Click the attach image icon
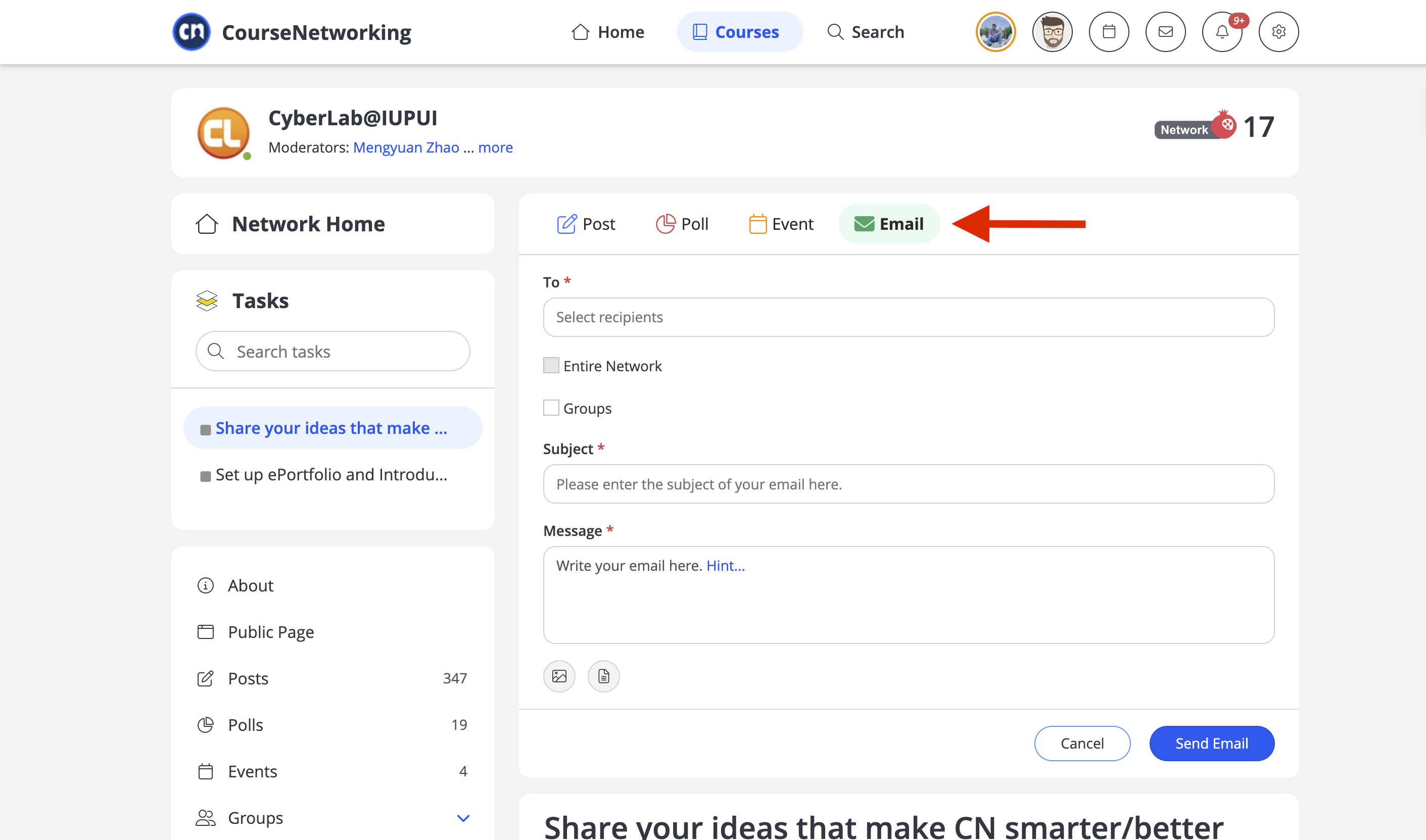This screenshot has height=840, width=1426. pos(559,676)
